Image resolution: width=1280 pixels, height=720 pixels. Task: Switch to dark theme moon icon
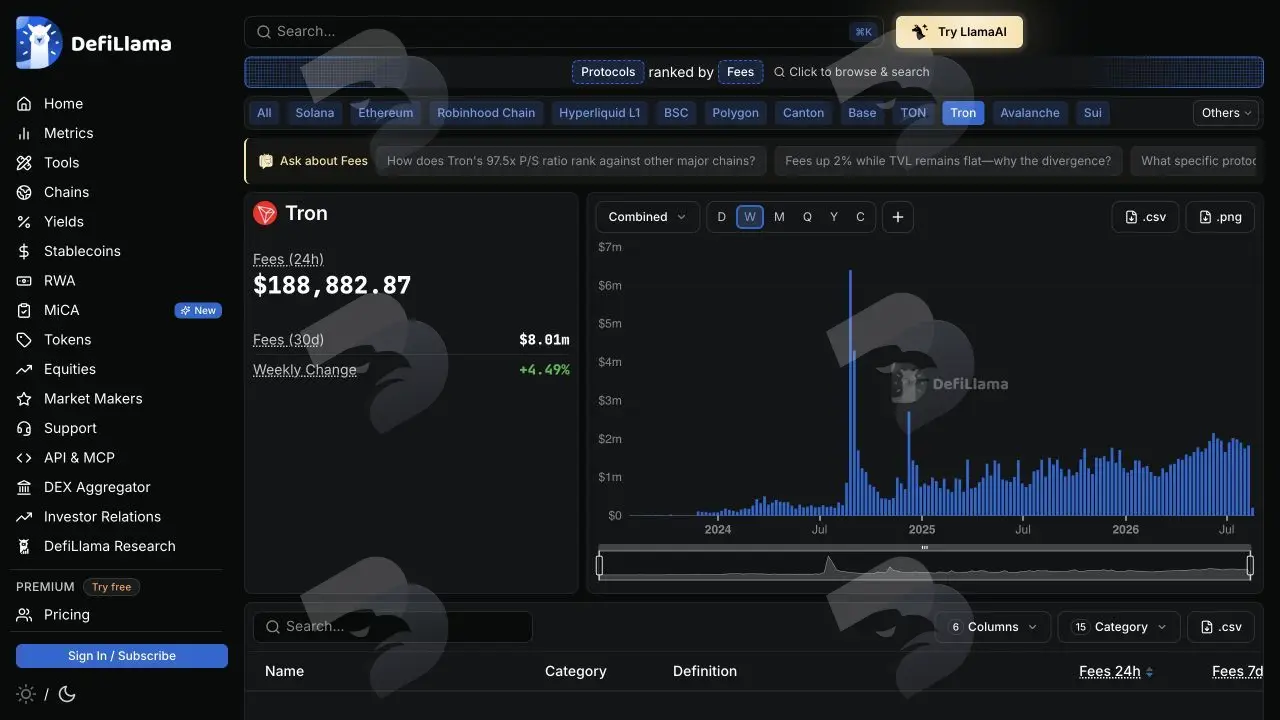tap(67, 694)
